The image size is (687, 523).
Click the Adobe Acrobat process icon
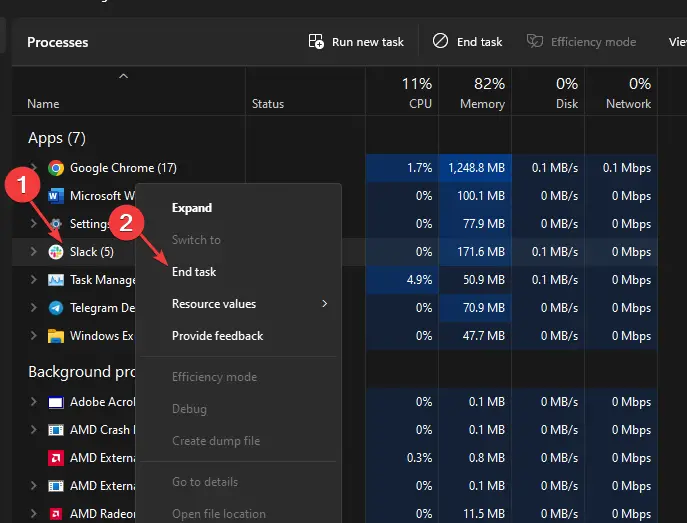(x=56, y=402)
